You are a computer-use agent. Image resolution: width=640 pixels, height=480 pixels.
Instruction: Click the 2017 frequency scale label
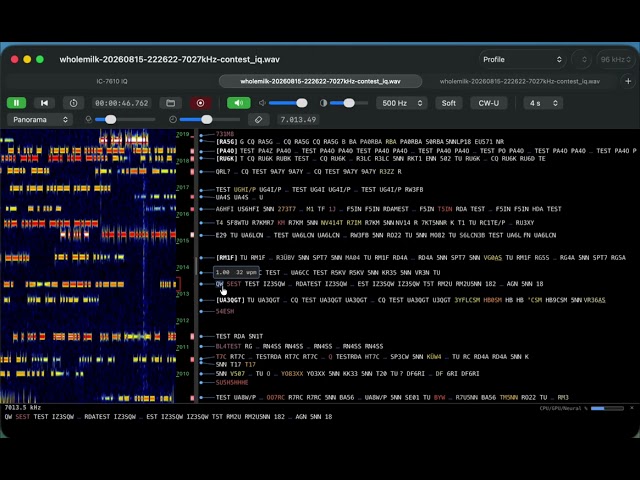coord(182,187)
